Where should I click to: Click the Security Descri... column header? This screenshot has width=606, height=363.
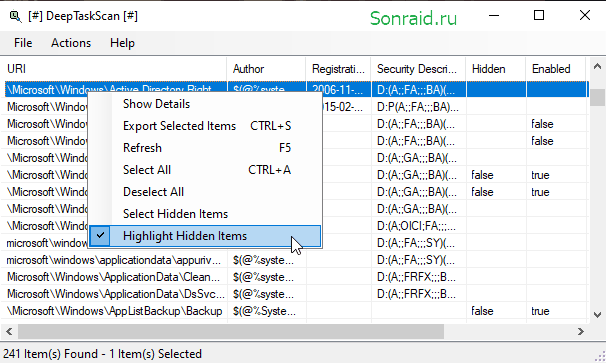click(x=418, y=69)
